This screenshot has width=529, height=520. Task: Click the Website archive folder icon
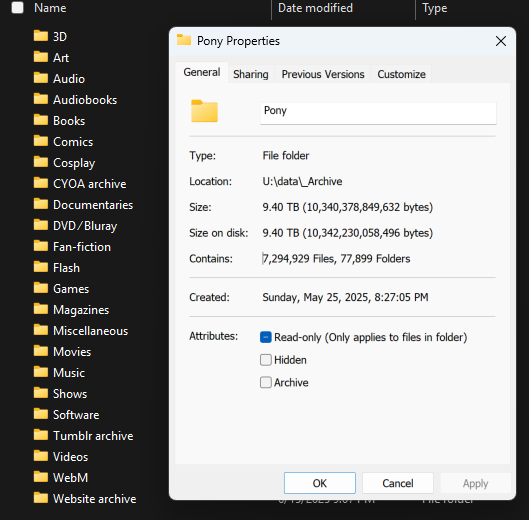pyautogui.click(x=41, y=498)
